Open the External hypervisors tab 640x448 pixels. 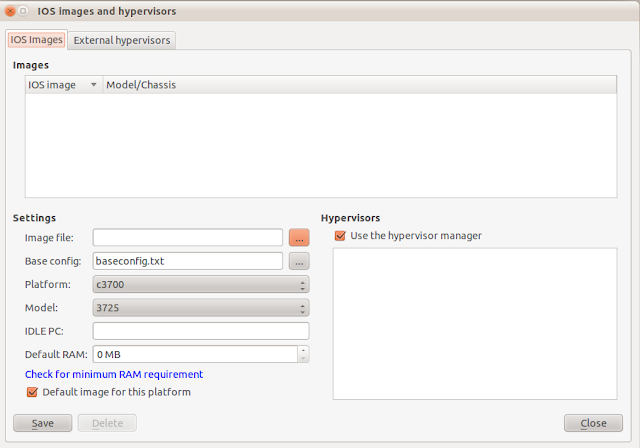[122, 40]
